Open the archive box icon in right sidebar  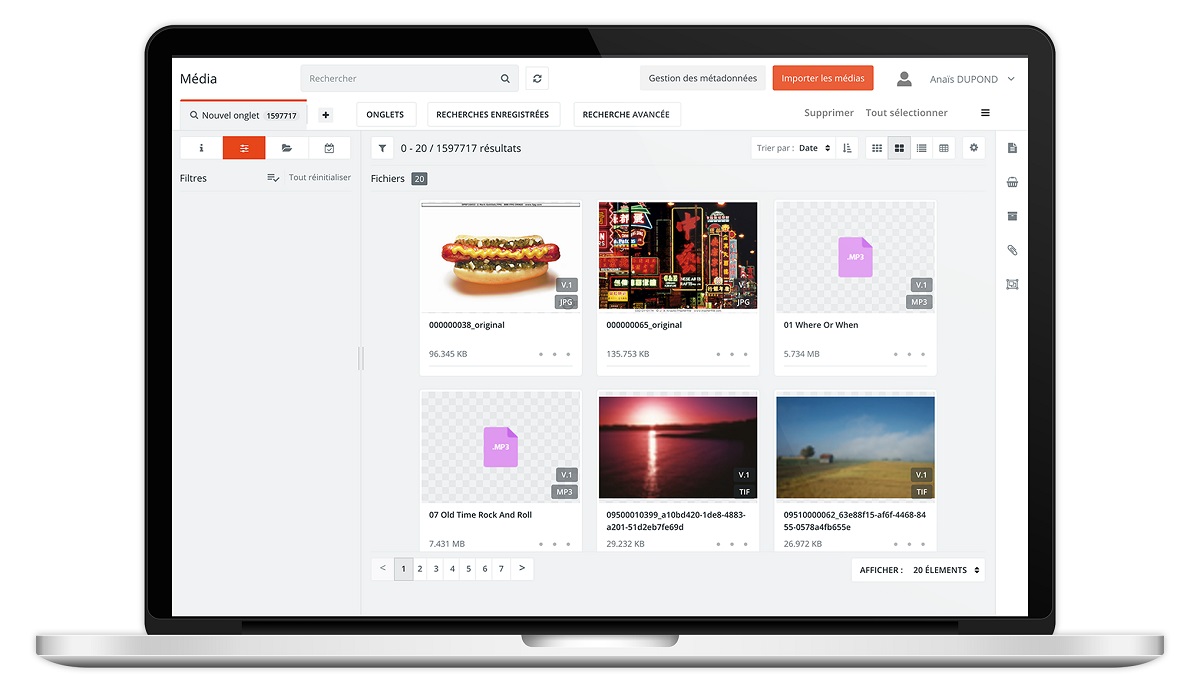[1012, 216]
